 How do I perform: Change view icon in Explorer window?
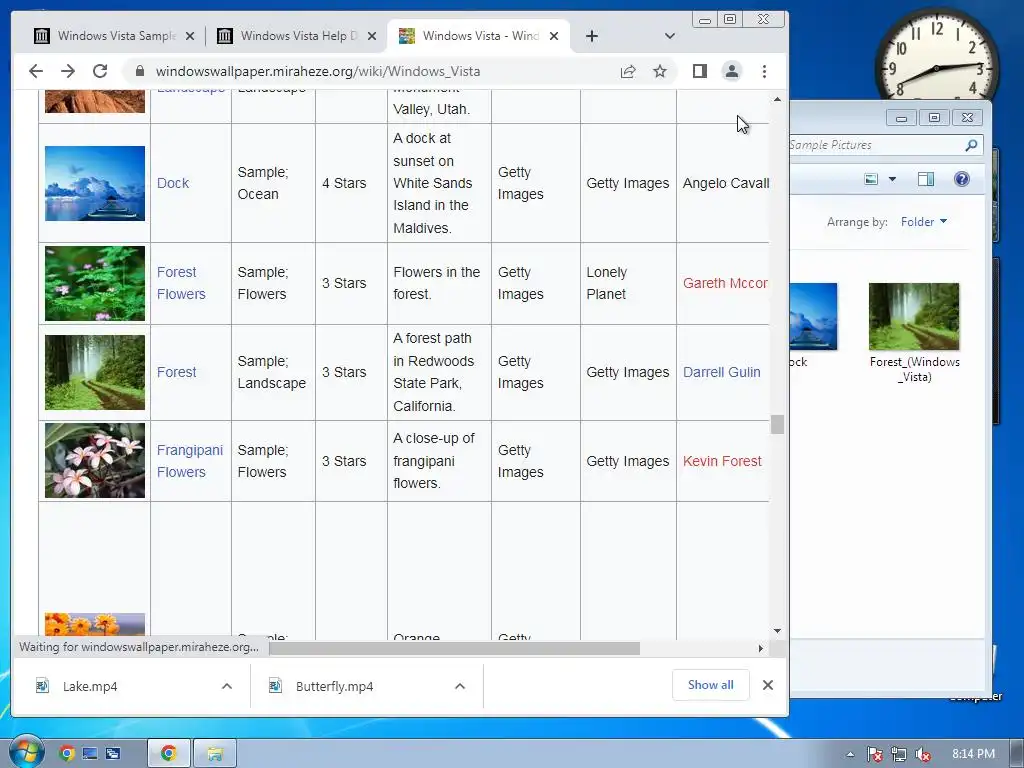pos(871,179)
